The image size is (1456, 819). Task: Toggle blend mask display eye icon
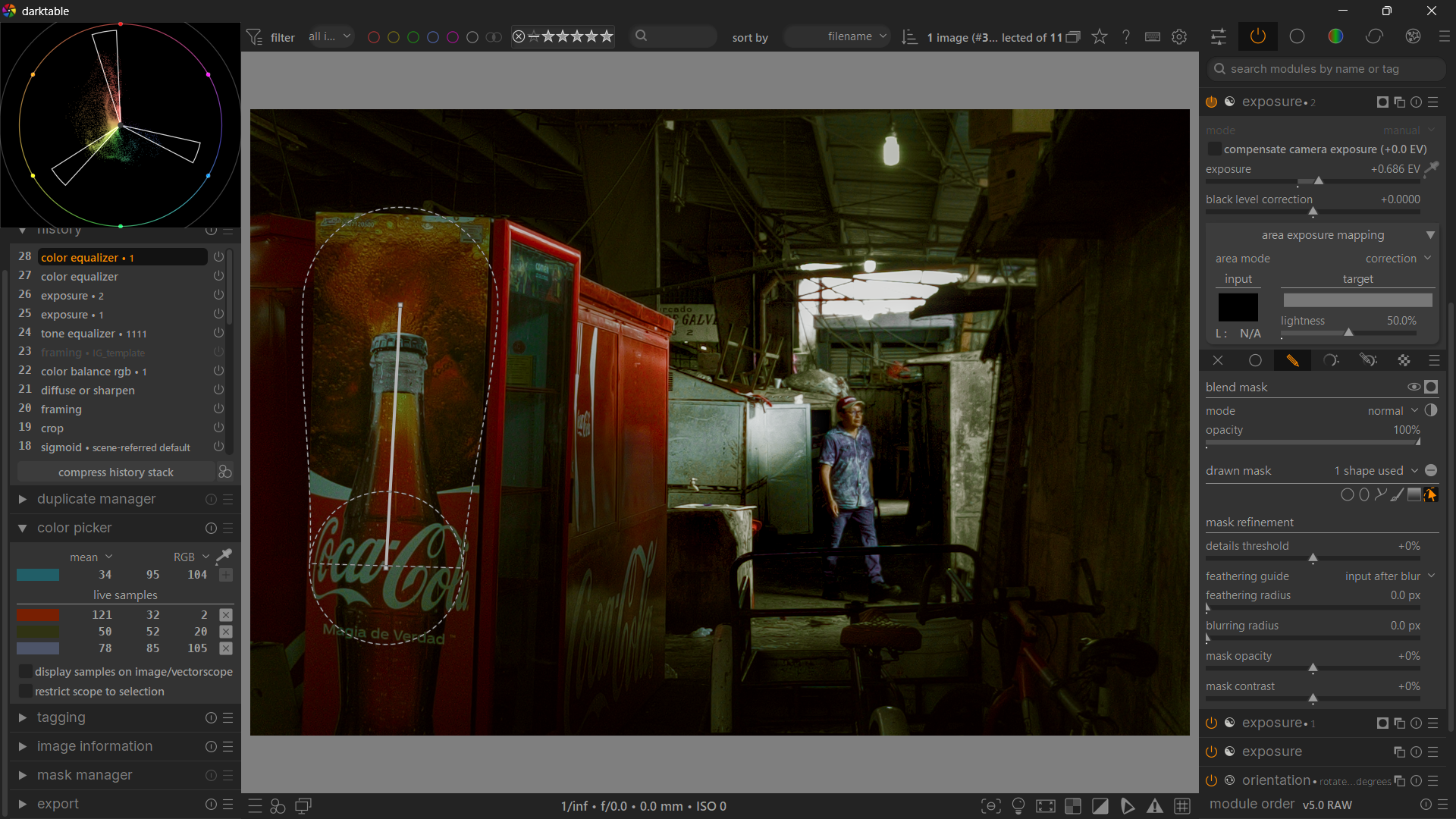pyautogui.click(x=1414, y=387)
